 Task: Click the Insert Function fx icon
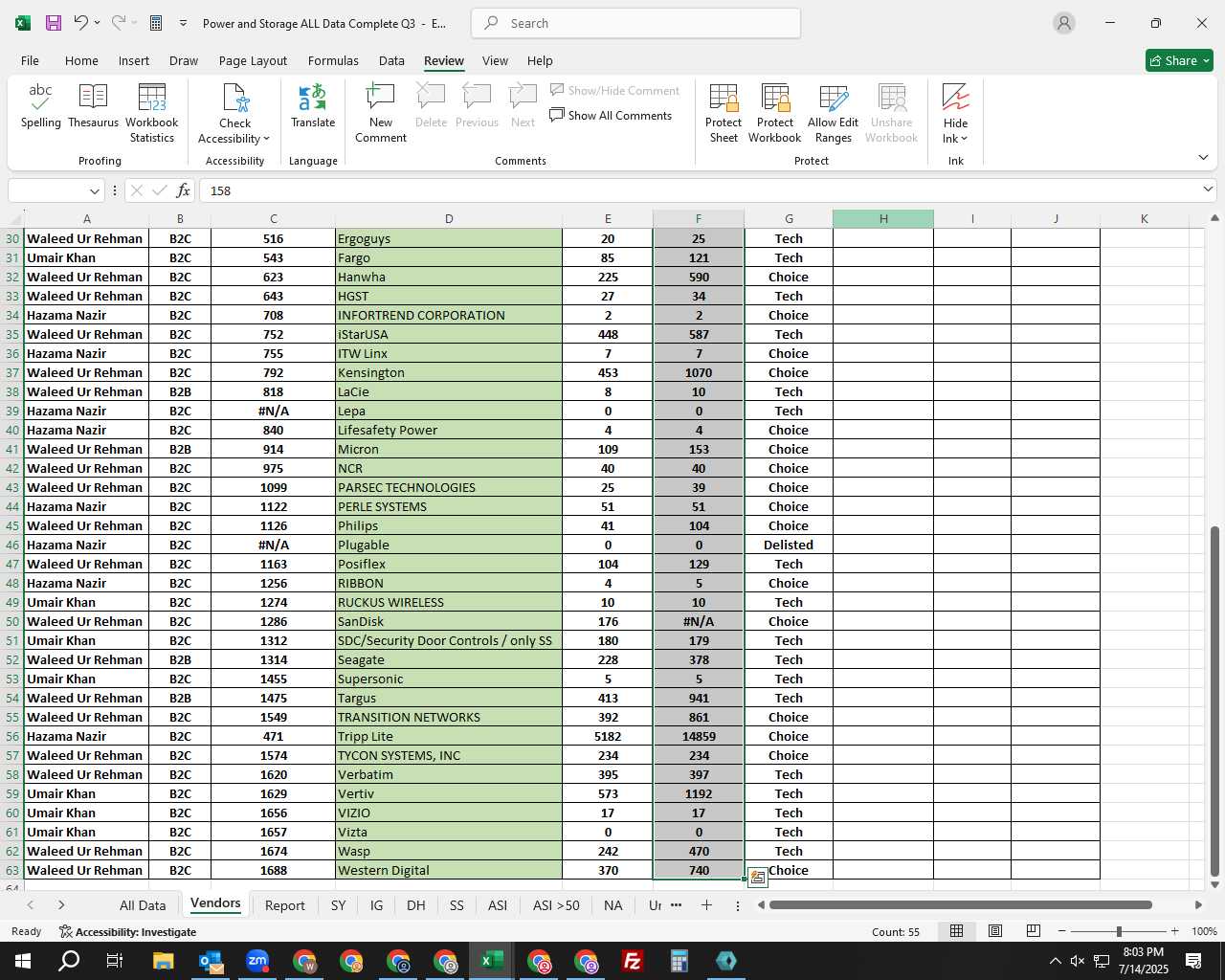click(184, 190)
